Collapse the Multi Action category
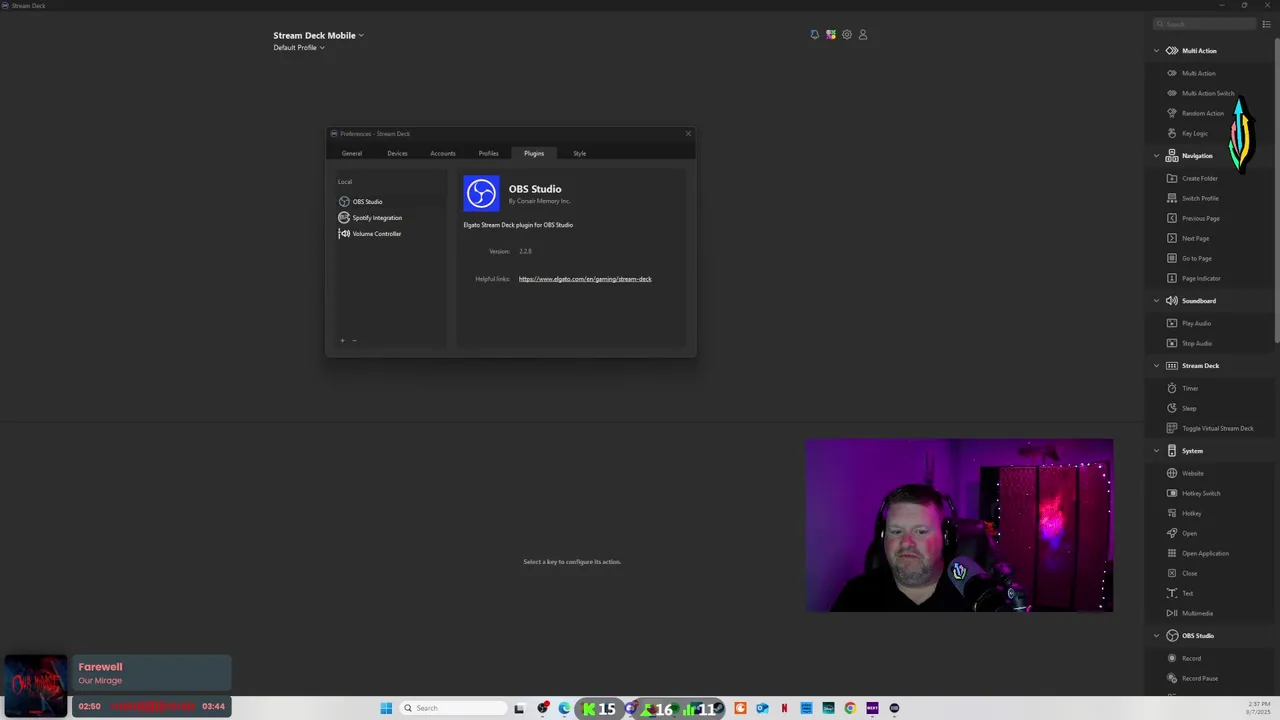This screenshot has height=720, width=1280. [x=1157, y=51]
